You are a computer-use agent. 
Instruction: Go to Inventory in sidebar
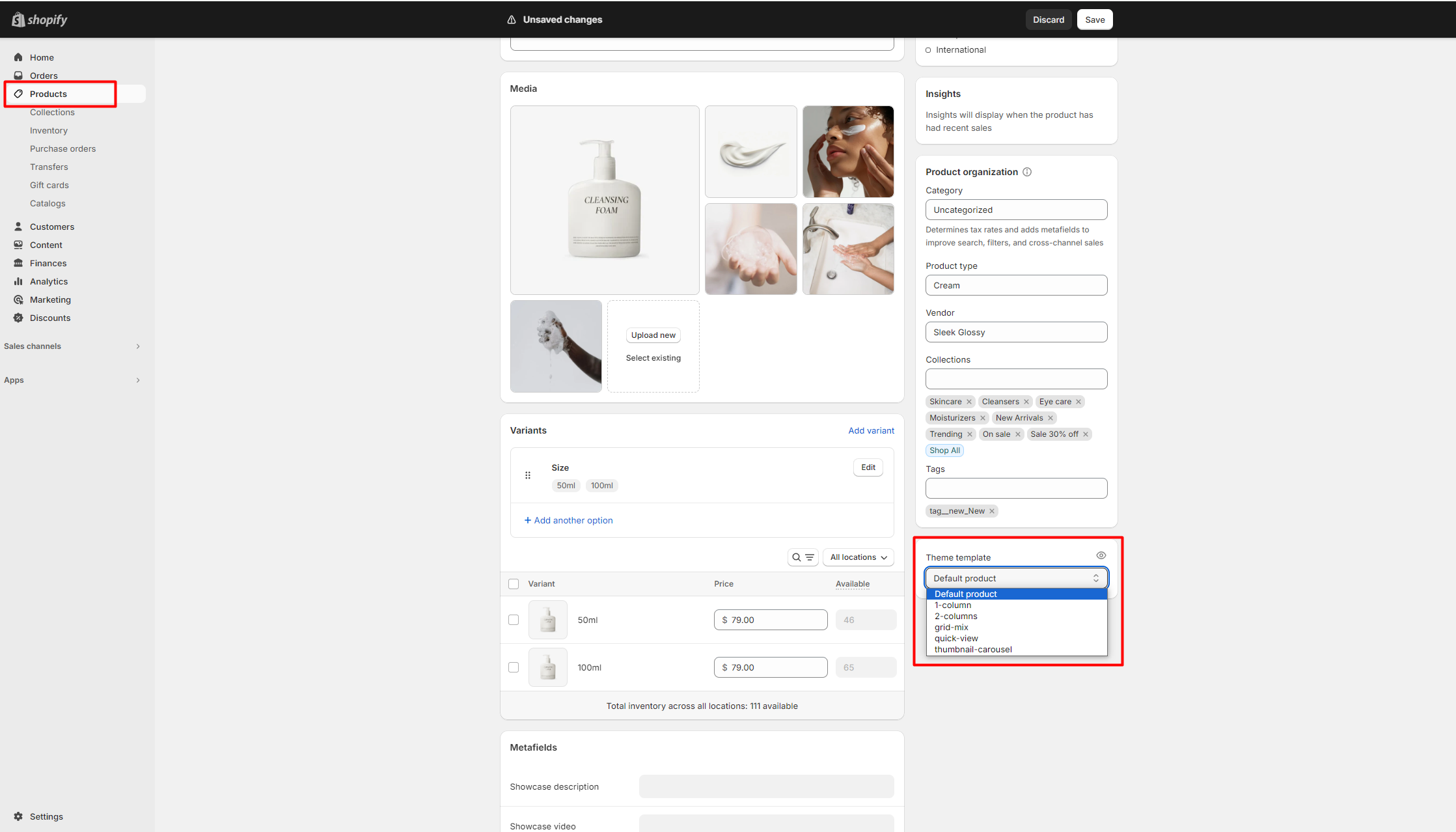48,130
